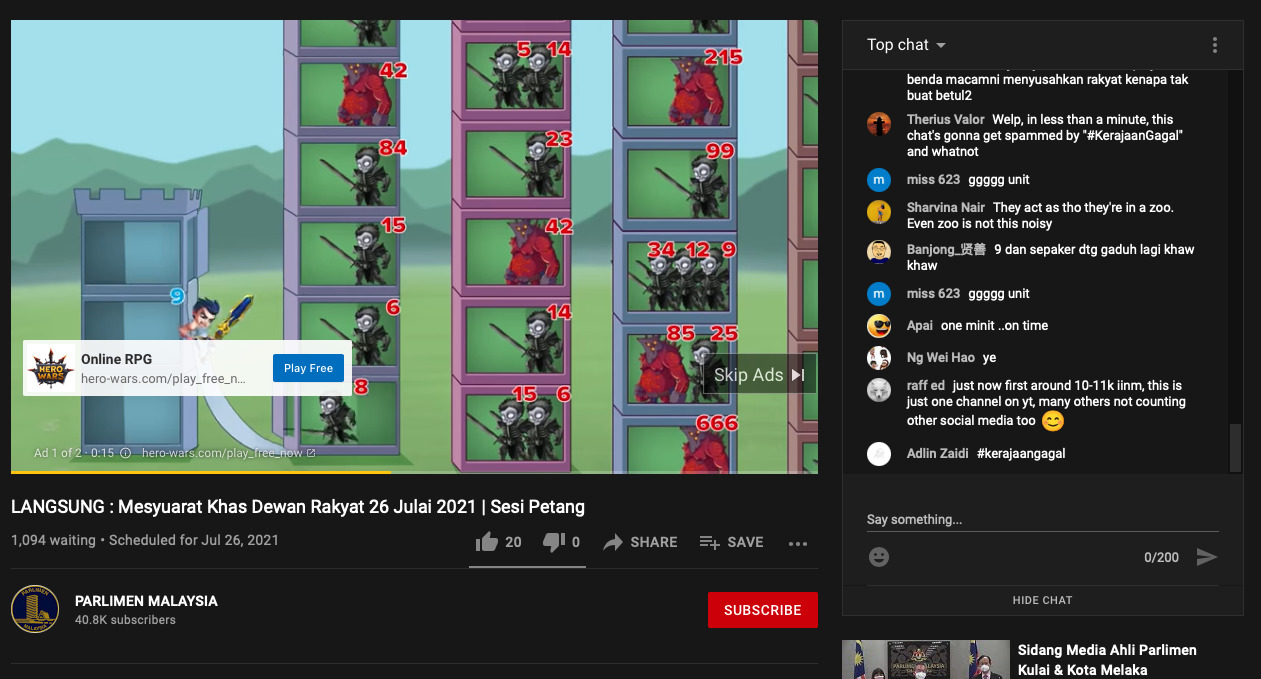
Task: Open the emoji picker in chat
Action: (x=879, y=557)
